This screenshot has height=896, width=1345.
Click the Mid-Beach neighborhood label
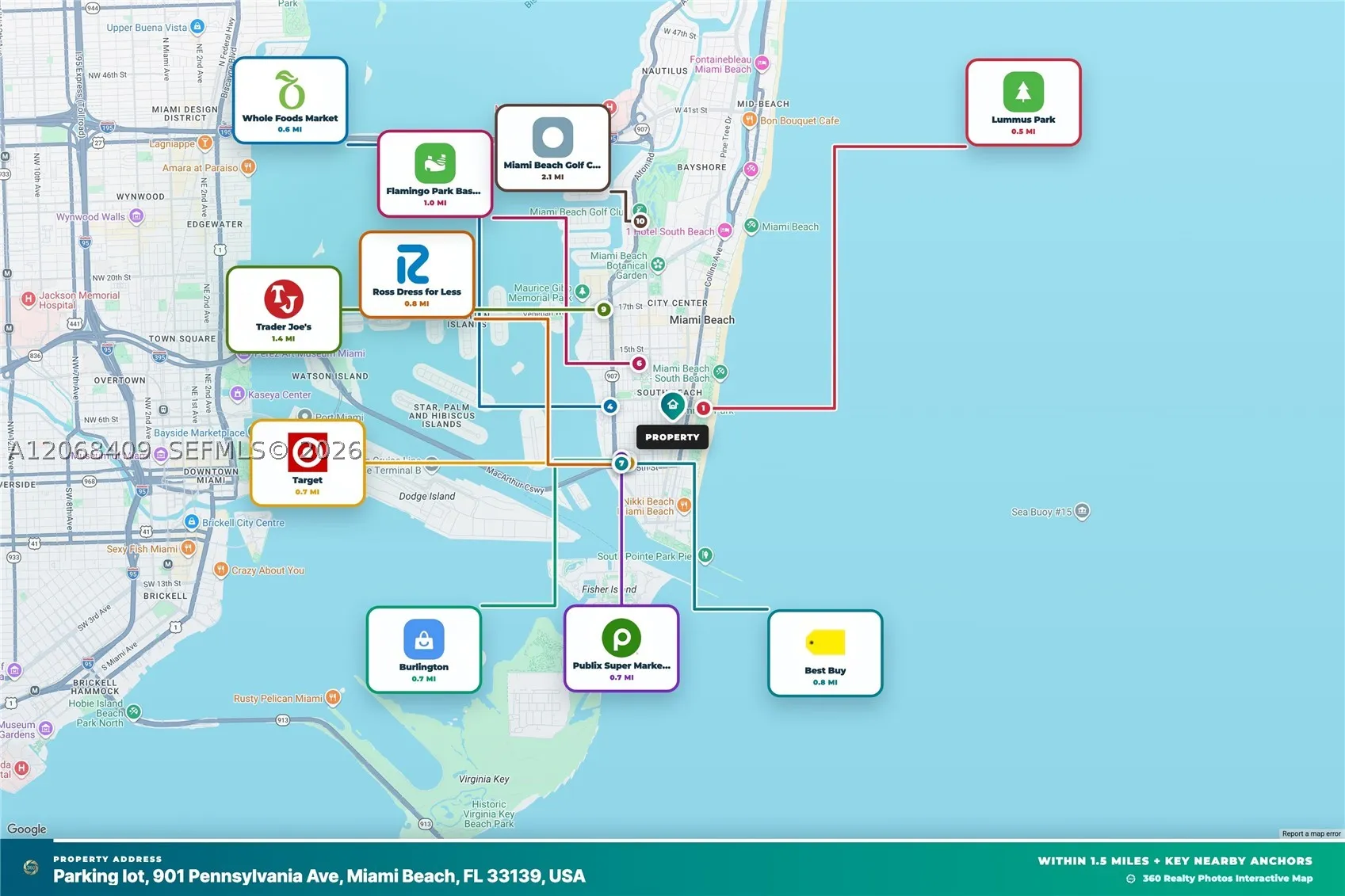pos(763,104)
